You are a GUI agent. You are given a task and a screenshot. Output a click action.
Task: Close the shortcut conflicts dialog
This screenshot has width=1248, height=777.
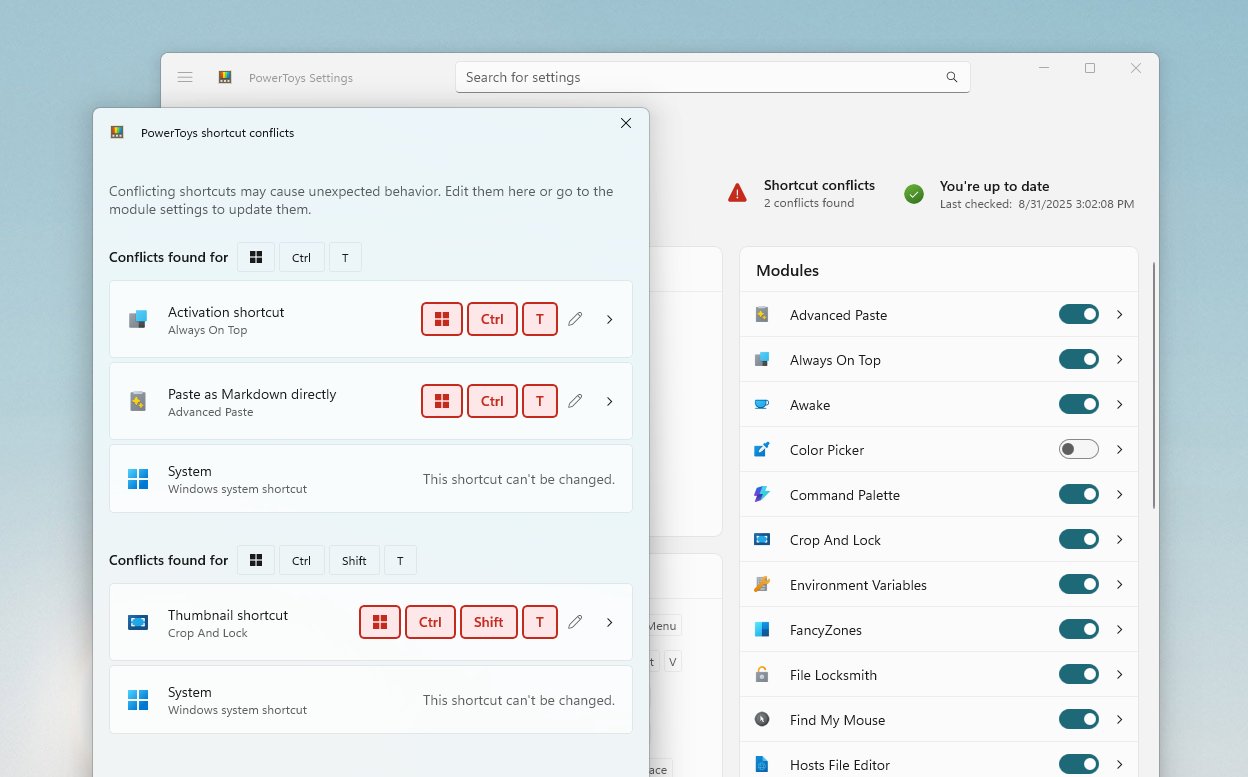pyautogui.click(x=626, y=123)
